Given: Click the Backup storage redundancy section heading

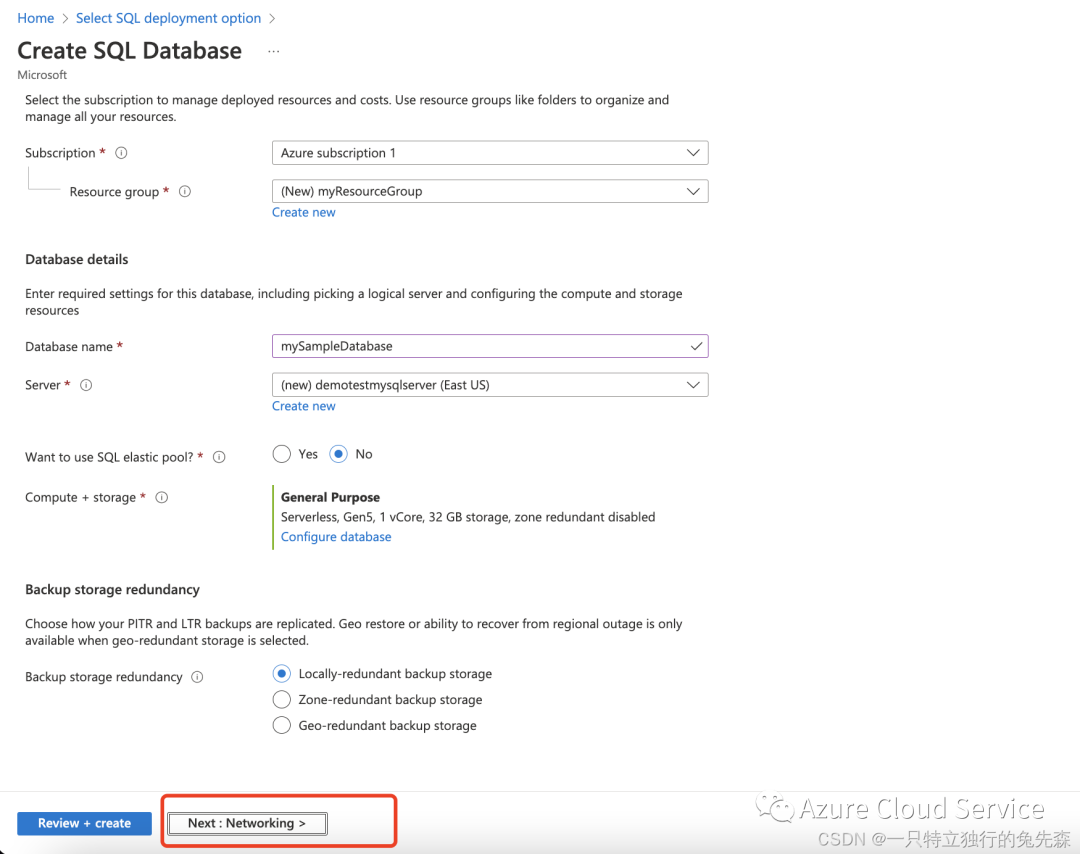Looking at the screenshot, I should 112,590.
